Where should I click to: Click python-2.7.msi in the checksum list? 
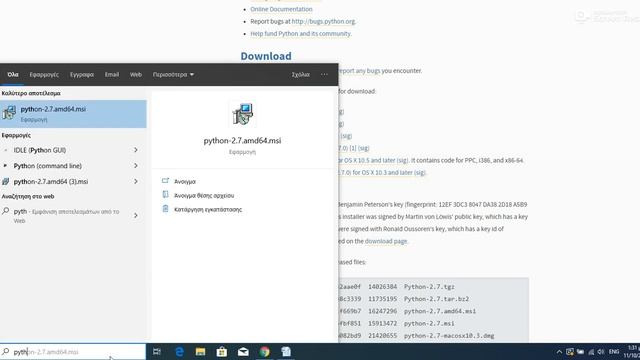[x=429, y=323]
